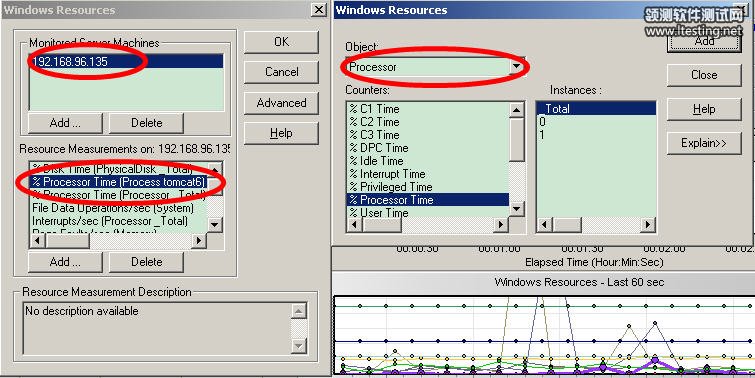Select the _Total instance
The image size is (755, 378).
[x=596, y=109]
